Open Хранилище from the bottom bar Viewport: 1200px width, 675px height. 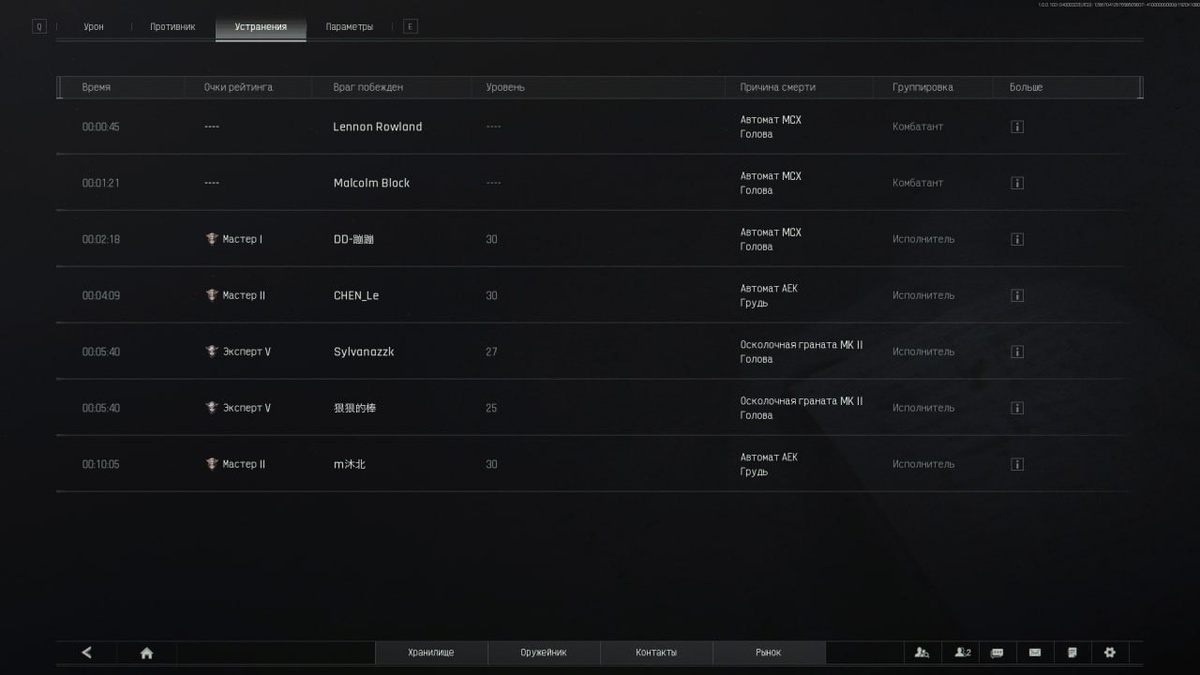(431, 653)
